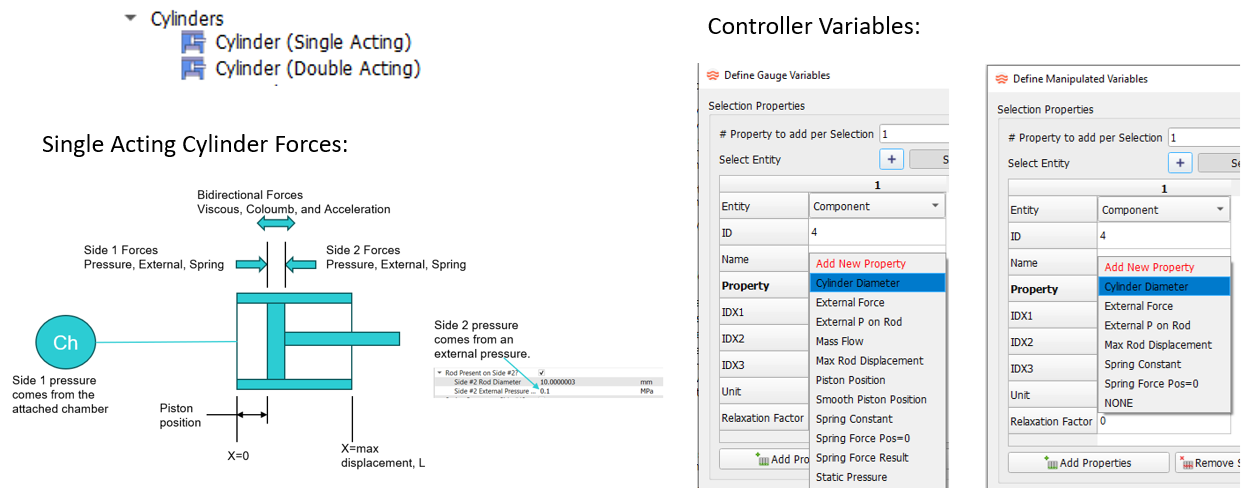Click the Define Gauge Variables window icon

(x=713, y=75)
